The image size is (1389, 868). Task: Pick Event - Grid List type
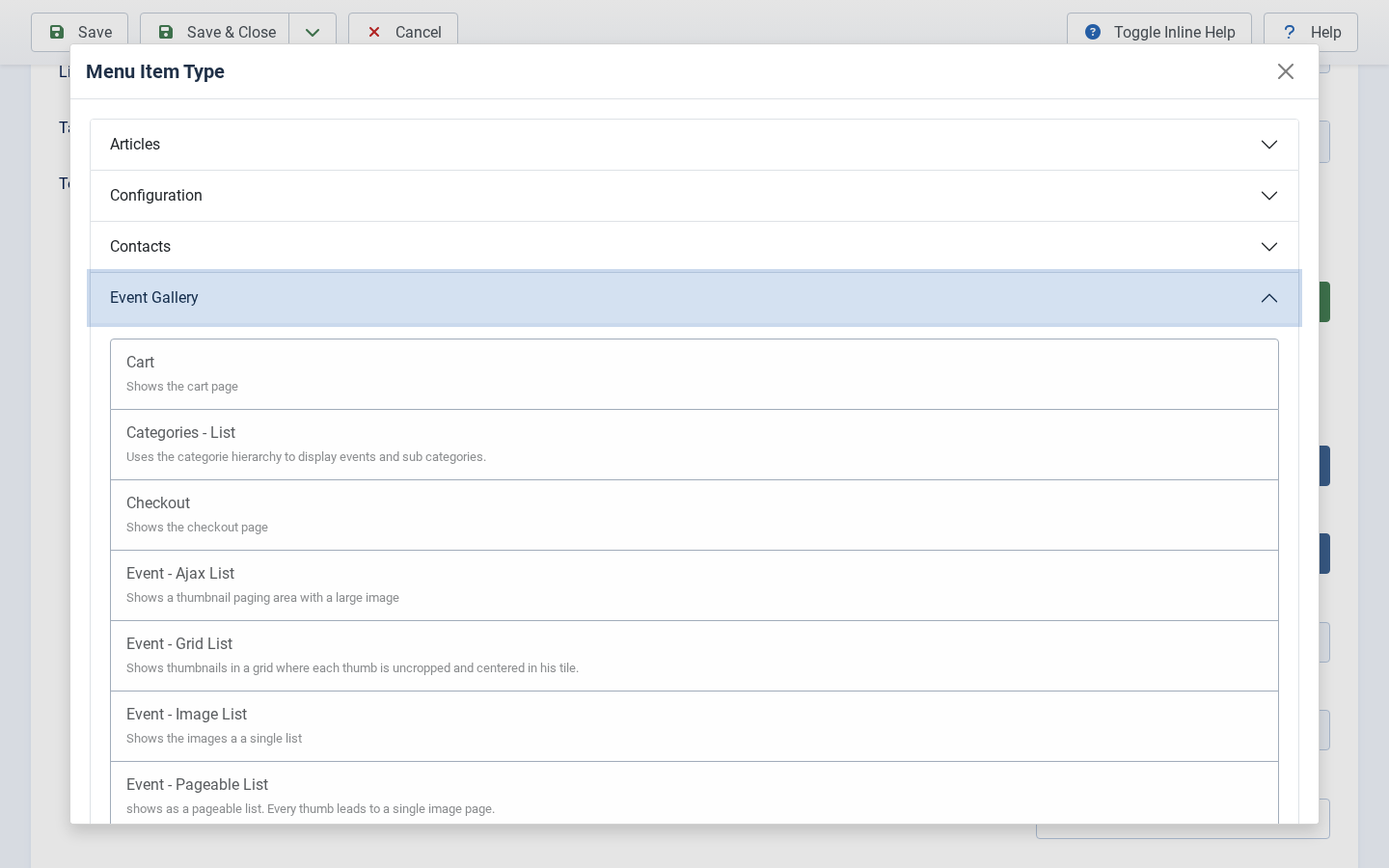point(694,656)
